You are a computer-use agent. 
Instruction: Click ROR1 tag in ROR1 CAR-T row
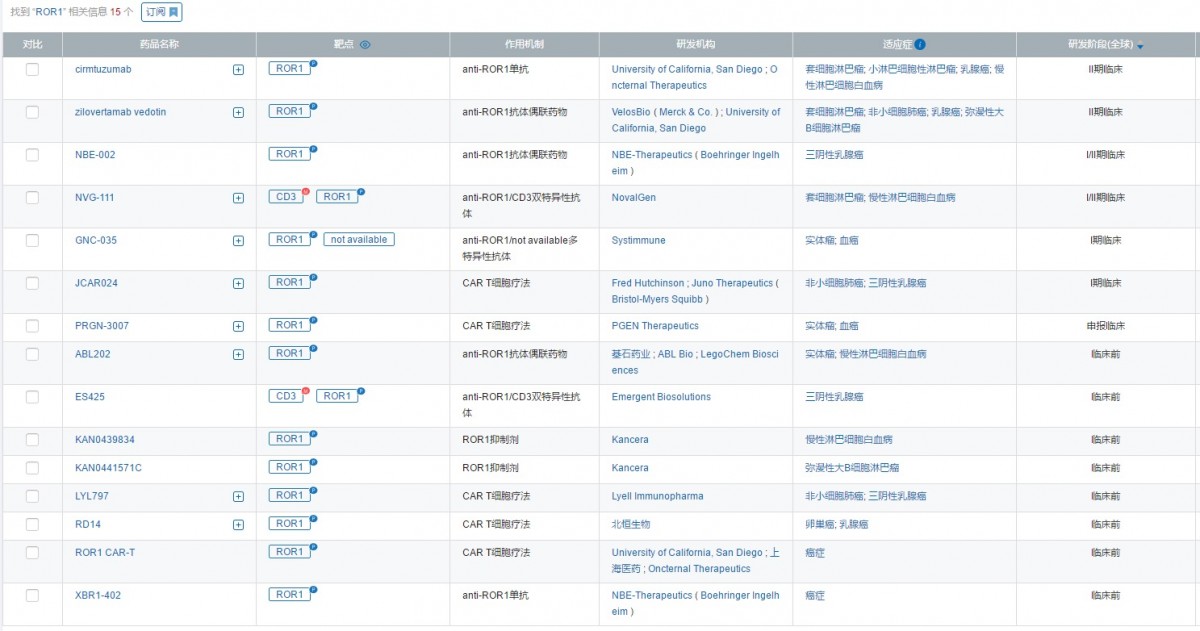pos(290,552)
